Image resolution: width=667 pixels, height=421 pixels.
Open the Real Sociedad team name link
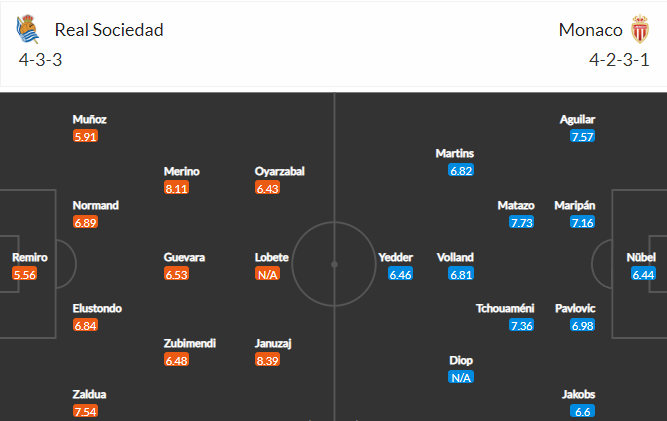coord(109,30)
